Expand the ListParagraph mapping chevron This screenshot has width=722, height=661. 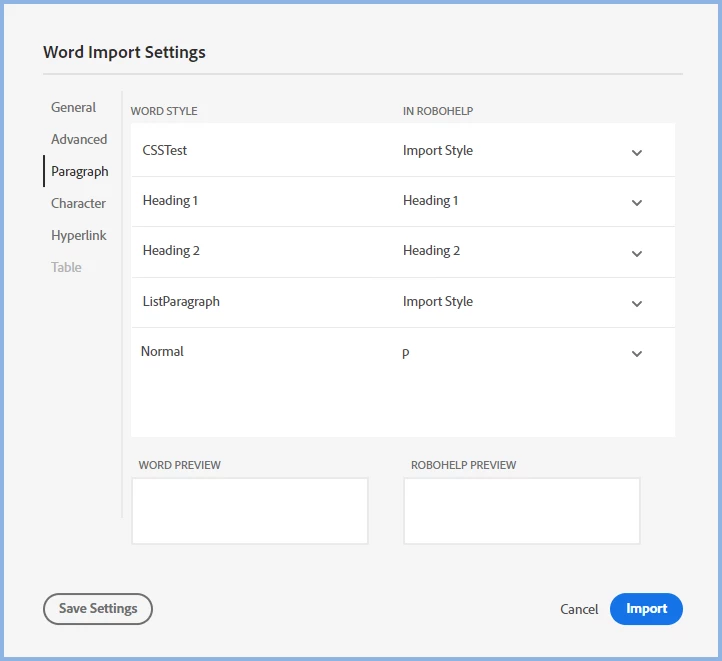point(636,304)
